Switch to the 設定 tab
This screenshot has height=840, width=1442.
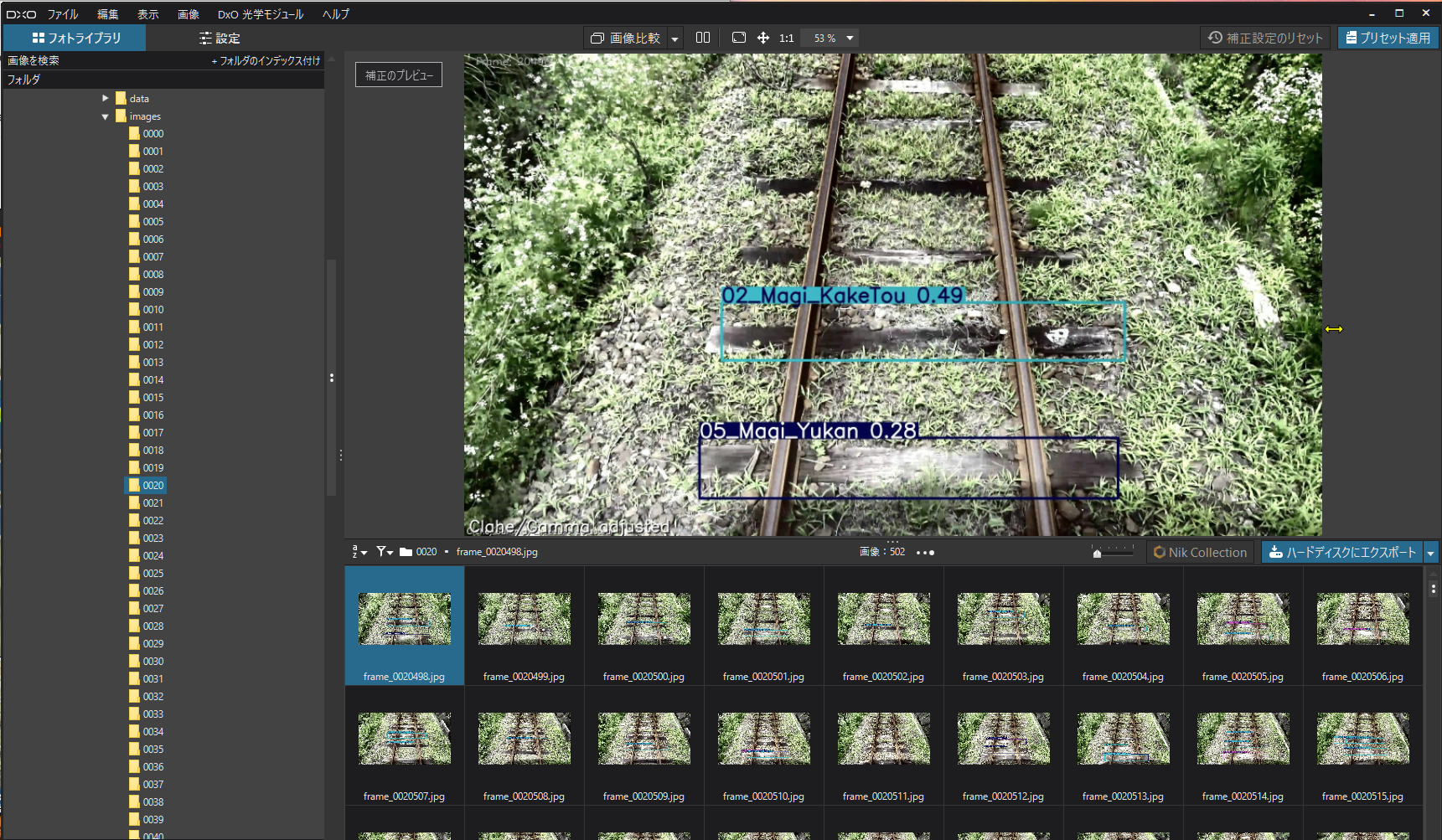[x=220, y=38]
